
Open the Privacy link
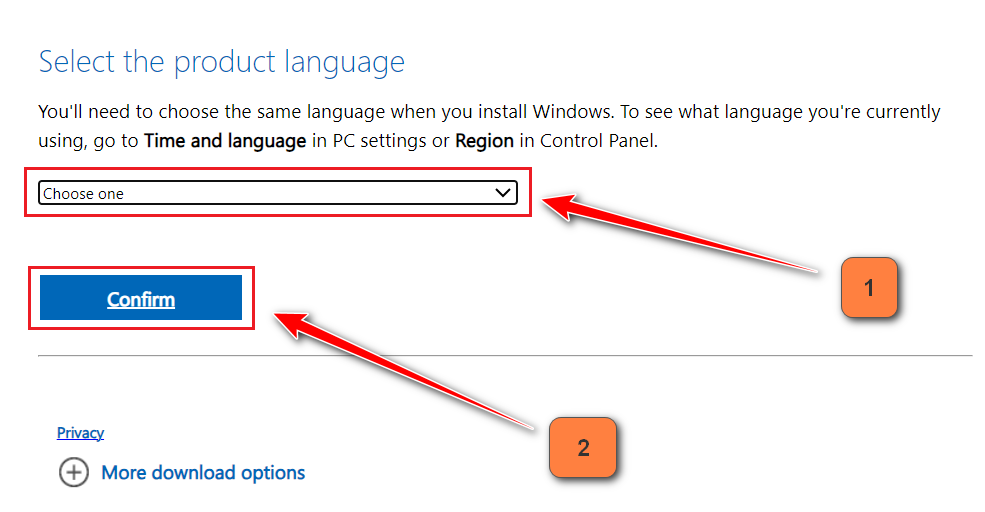coord(80,433)
